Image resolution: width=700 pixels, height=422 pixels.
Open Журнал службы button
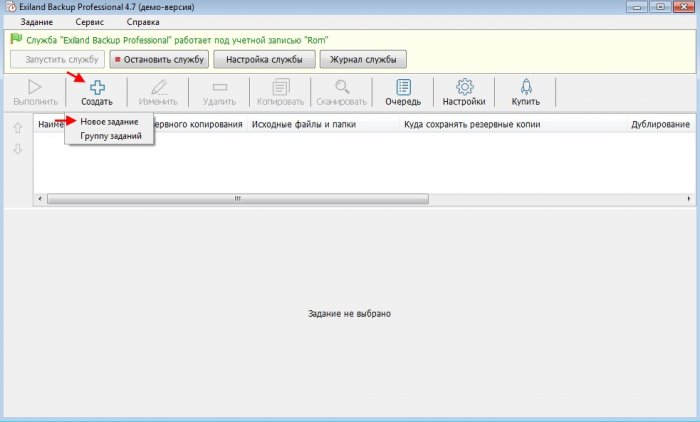point(363,59)
